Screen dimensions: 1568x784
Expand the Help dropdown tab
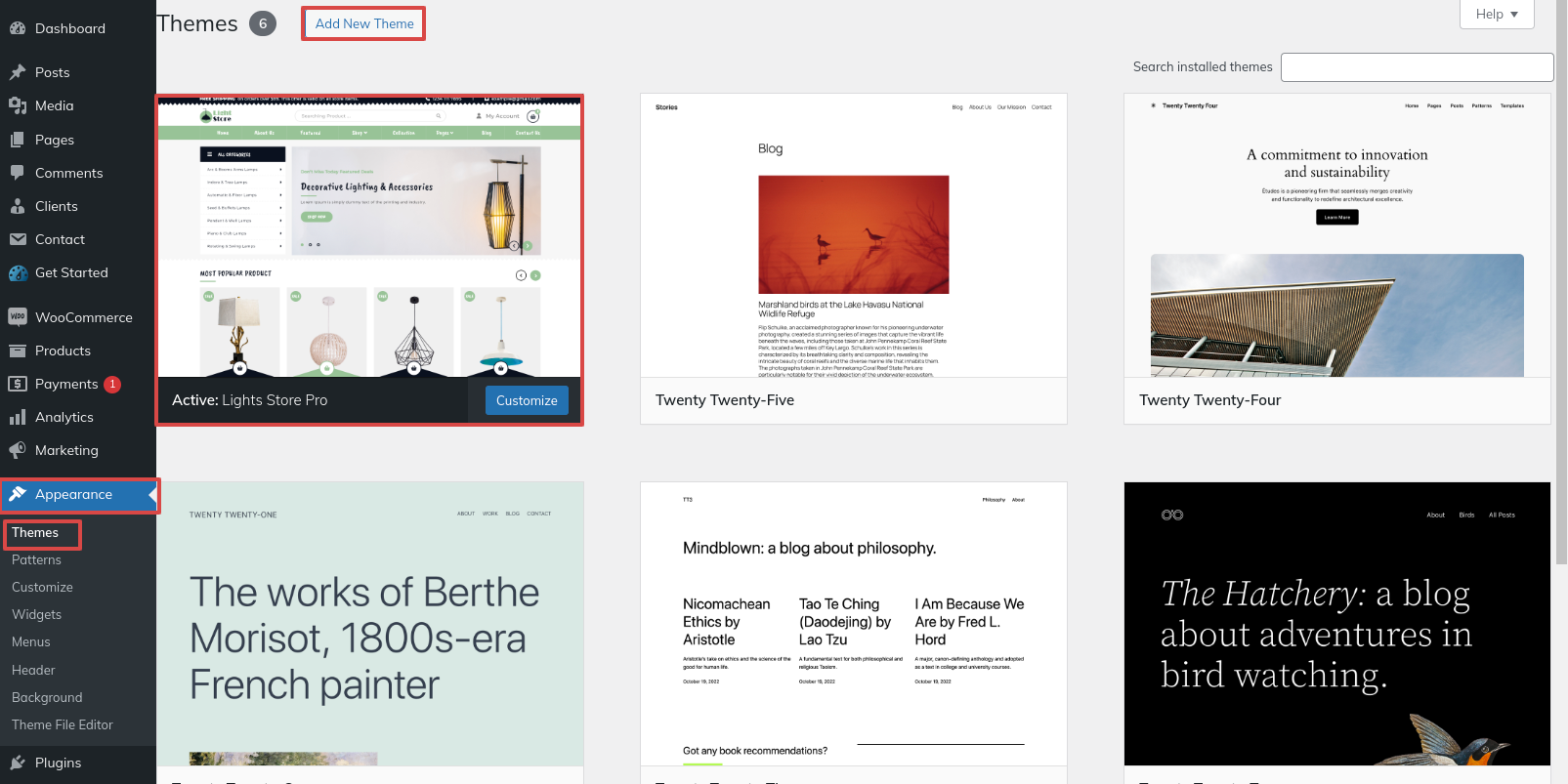click(x=1497, y=14)
